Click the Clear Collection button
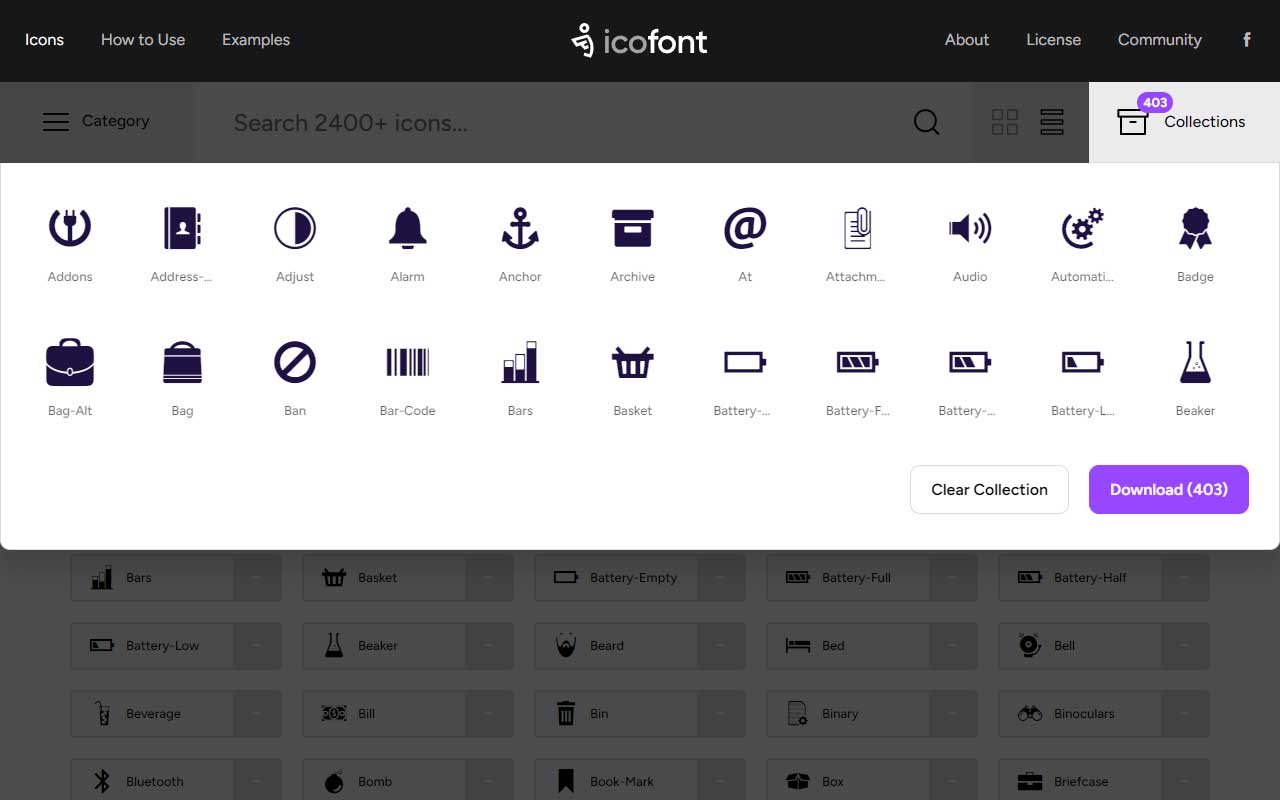 click(x=989, y=489)
